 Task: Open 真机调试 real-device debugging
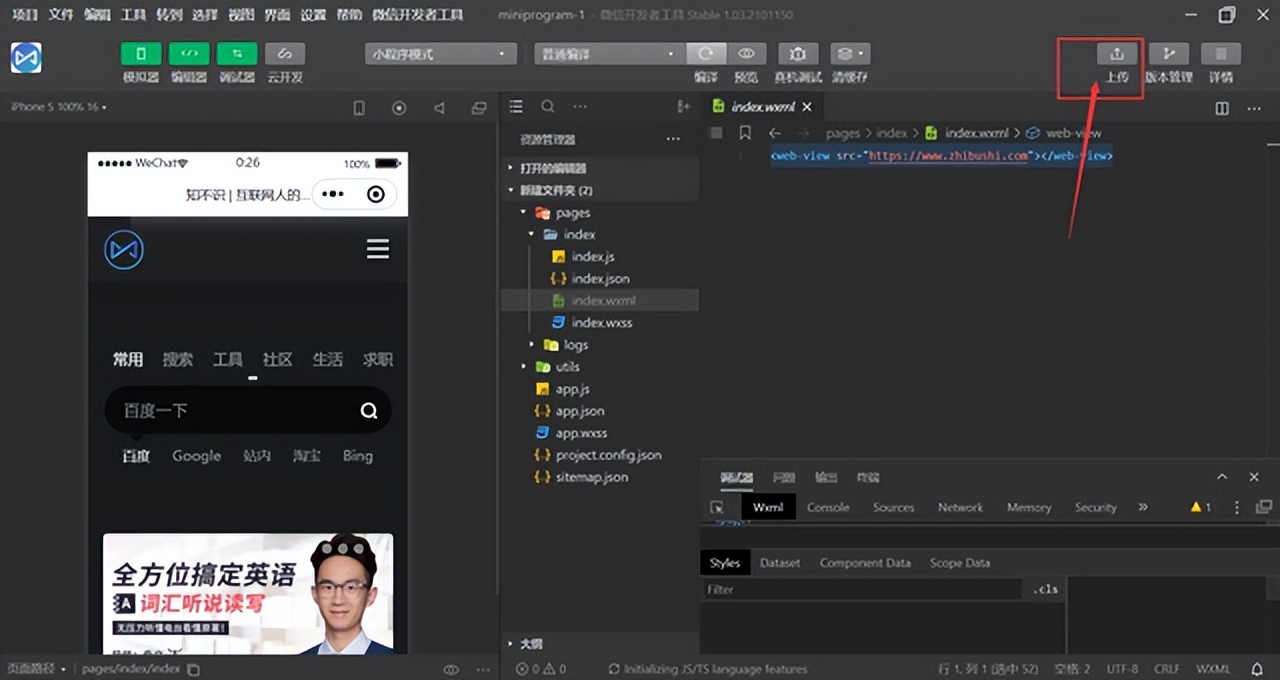point(797,53)
